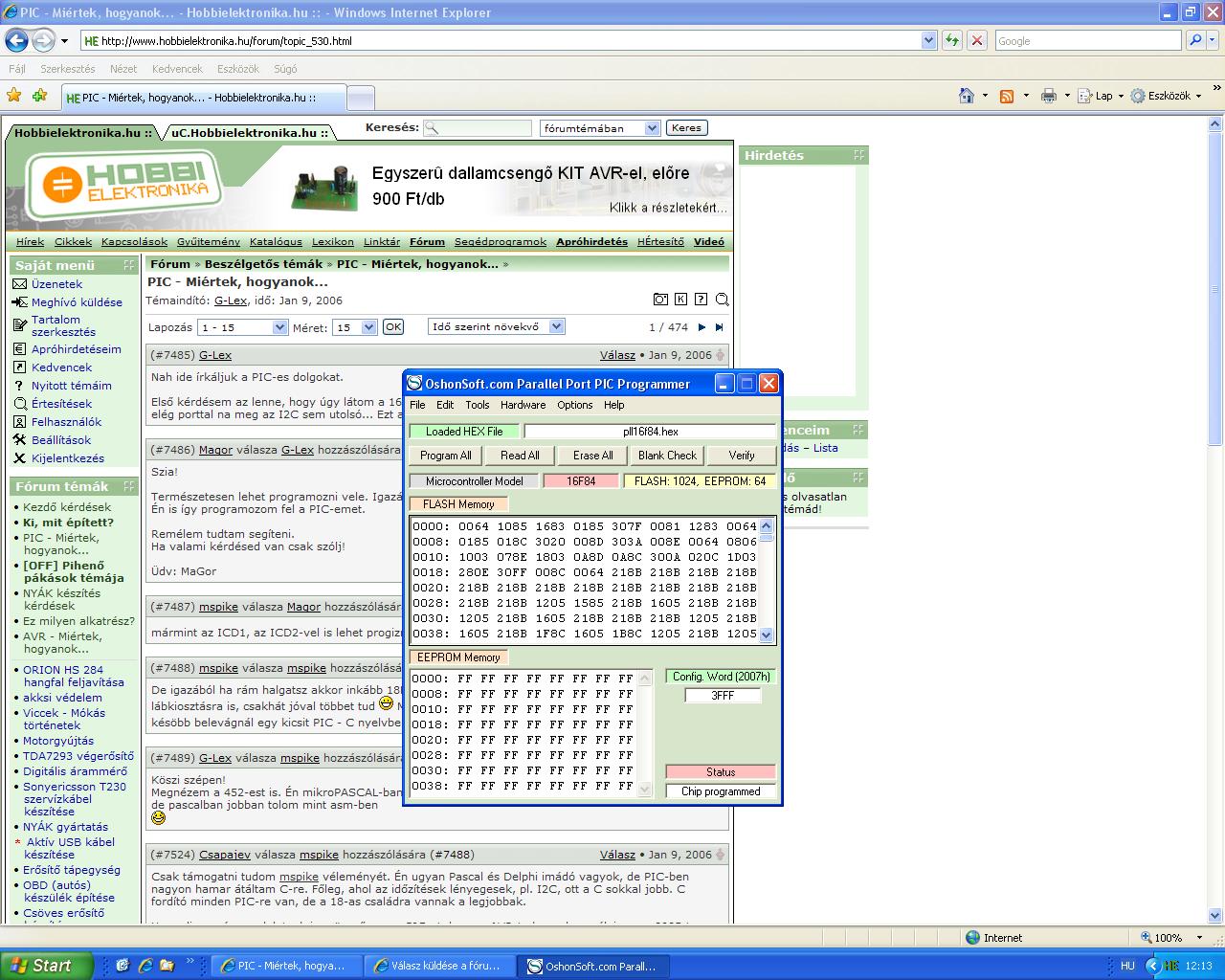Open the File menu in OshonSoft programmer
The width and height of the screenshot is (1225, 980).
(418, 405)
